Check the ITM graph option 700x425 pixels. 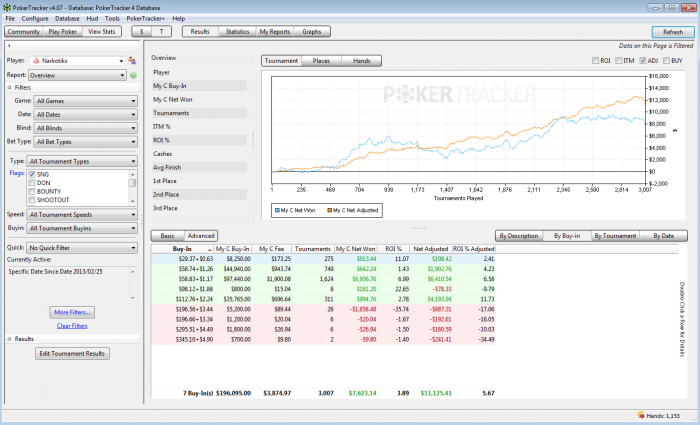[x=618, y=61]
